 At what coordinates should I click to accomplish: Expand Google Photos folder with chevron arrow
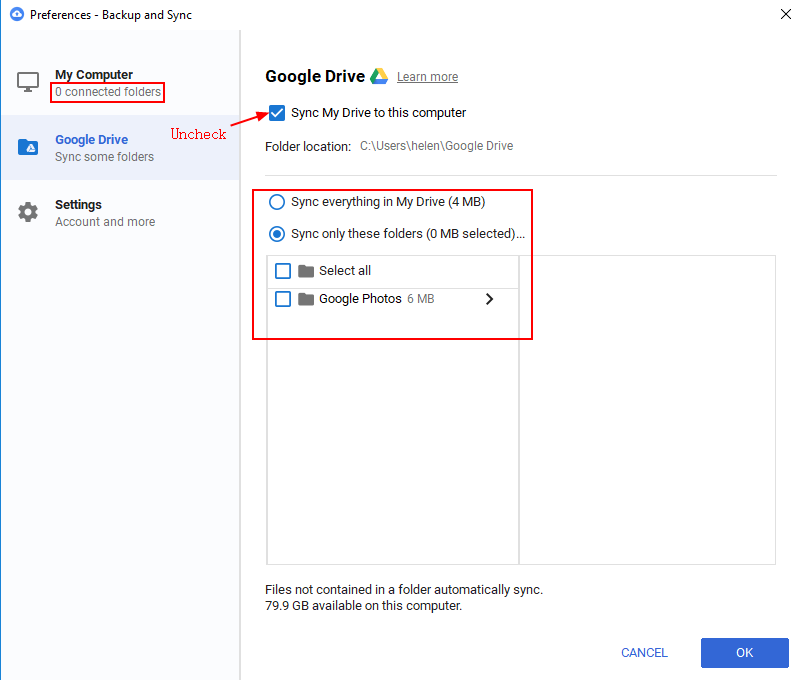(x=489, y=299)
